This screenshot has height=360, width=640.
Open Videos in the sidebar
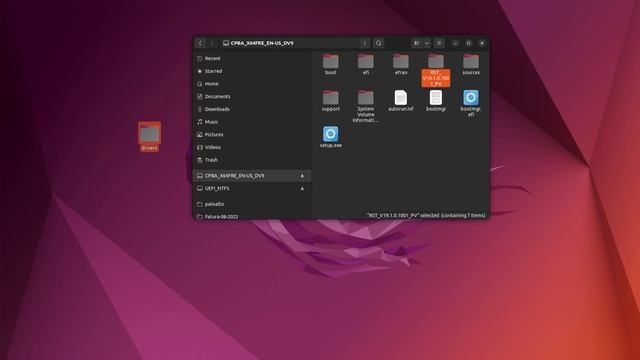click(252, 147)
